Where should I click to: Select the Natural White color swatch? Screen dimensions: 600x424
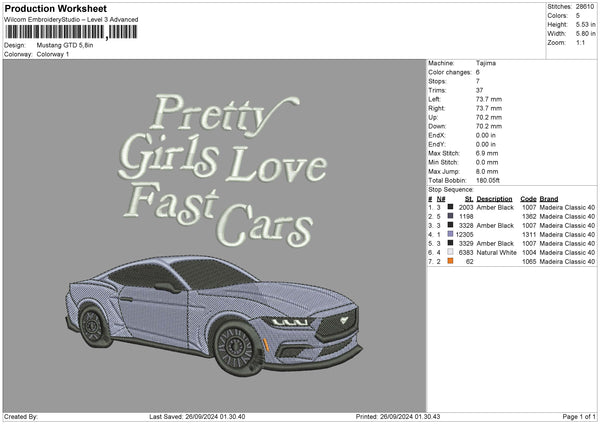pos(450,252)
